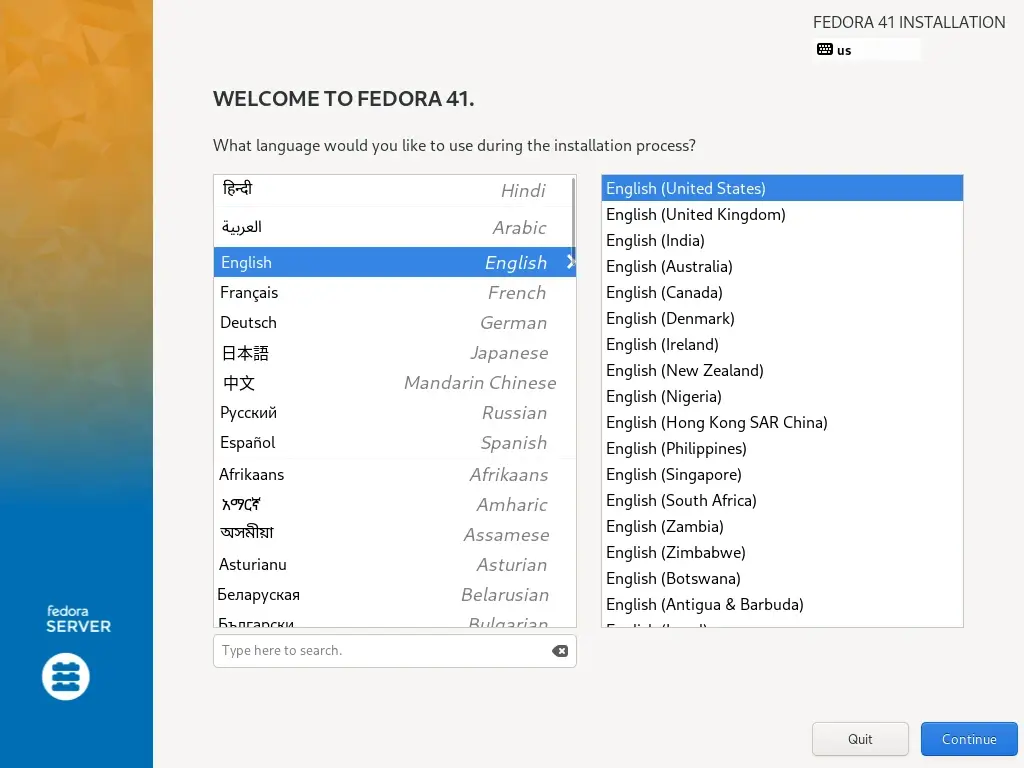The height and width of the screenshot is (768, 1024).
Task: Clear the search field with backspace icon
Action: tap(560, 651)
